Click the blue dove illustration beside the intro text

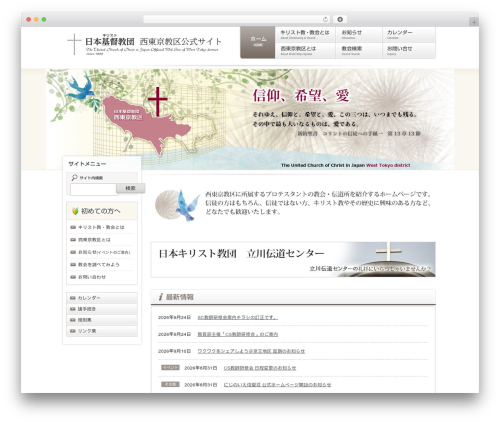point(188,205)
